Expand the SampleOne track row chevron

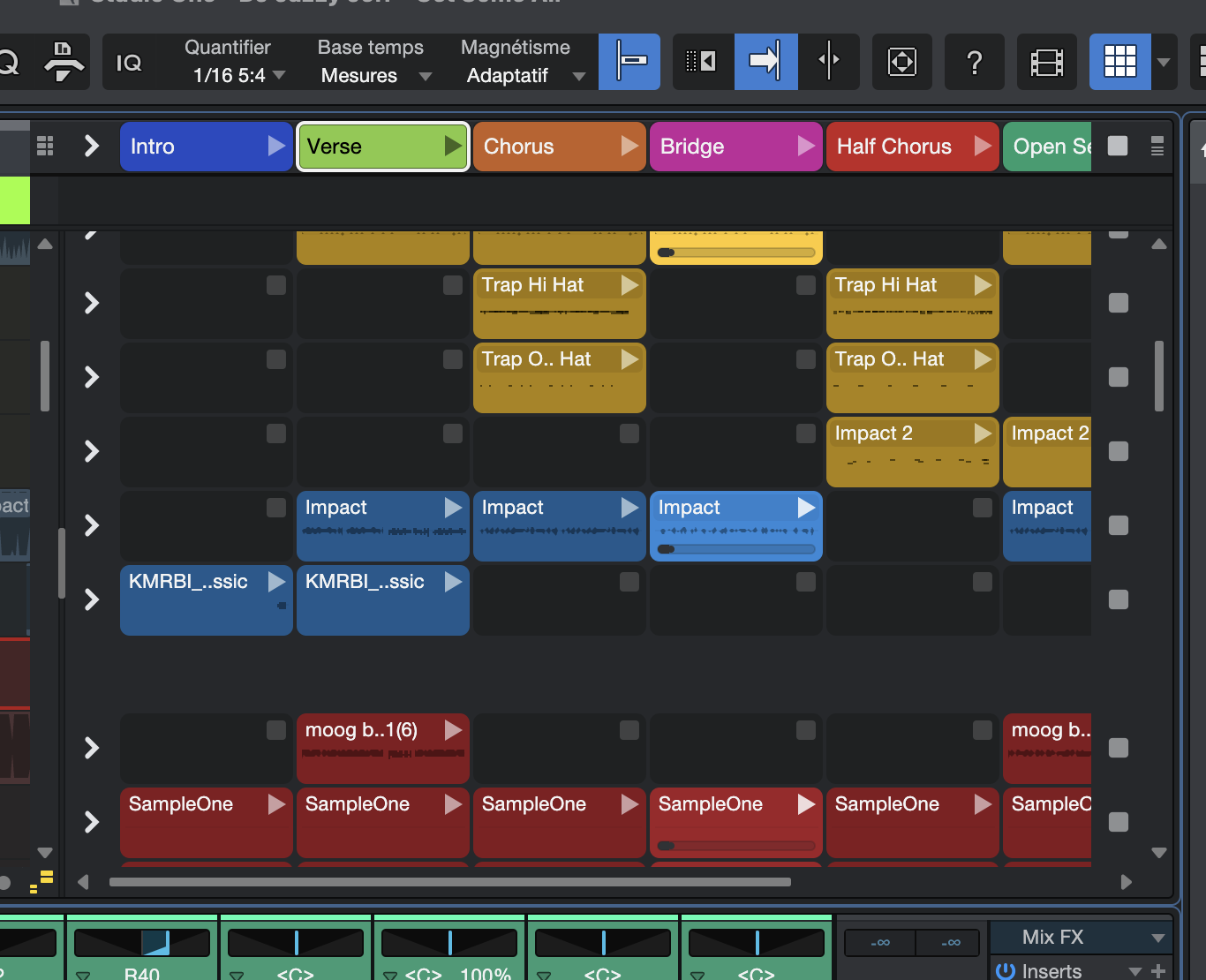coord(91,822)
